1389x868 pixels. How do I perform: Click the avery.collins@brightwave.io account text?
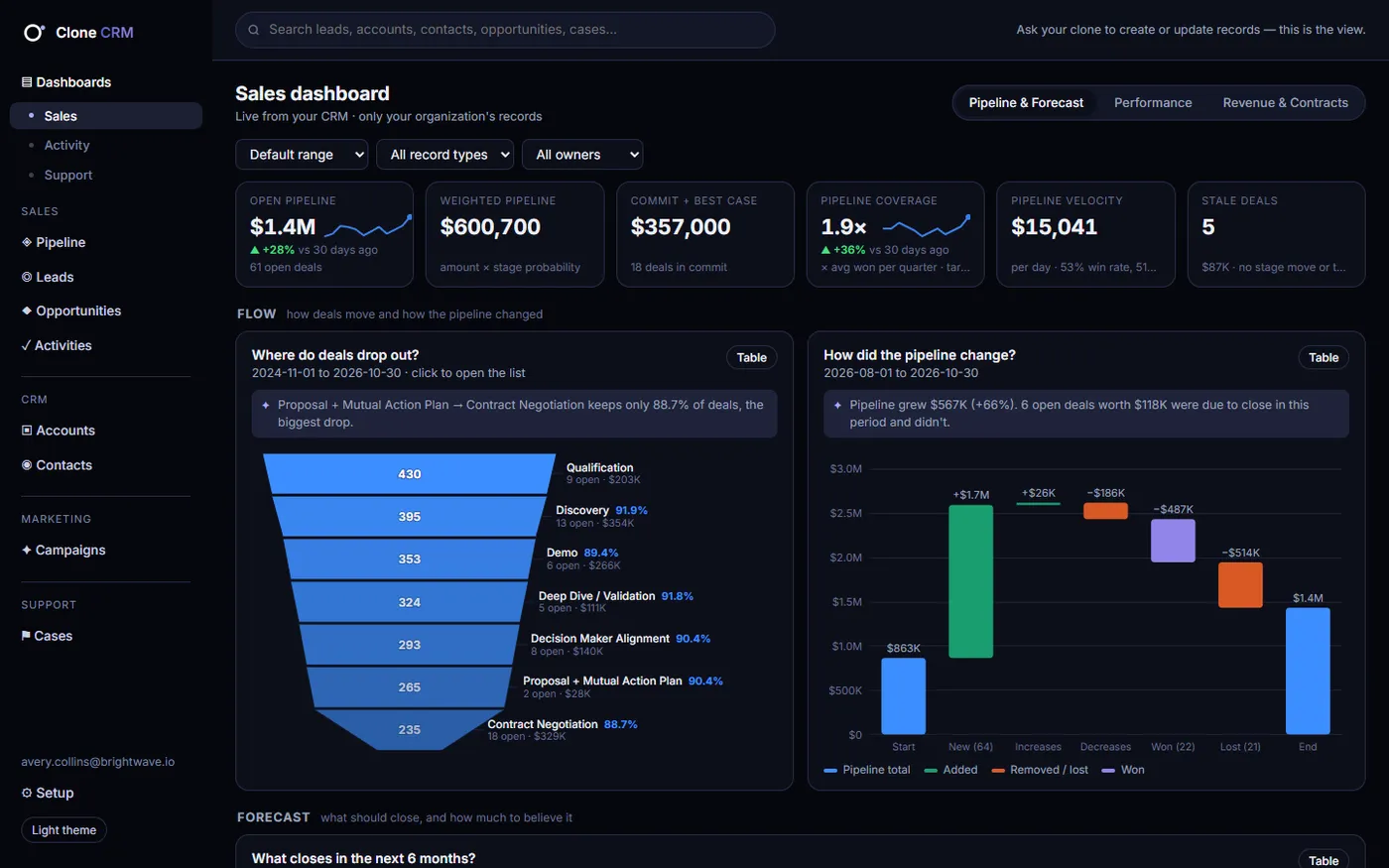(x=98, y=762)
